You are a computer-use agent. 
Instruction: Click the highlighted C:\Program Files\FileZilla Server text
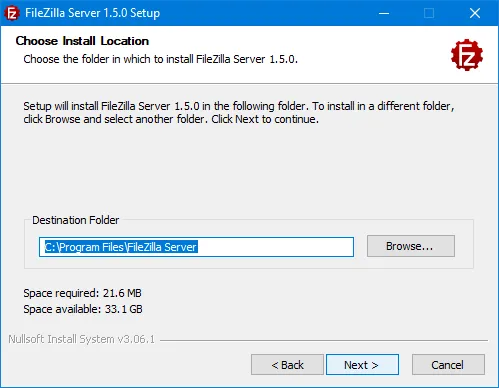coord(121,247)
